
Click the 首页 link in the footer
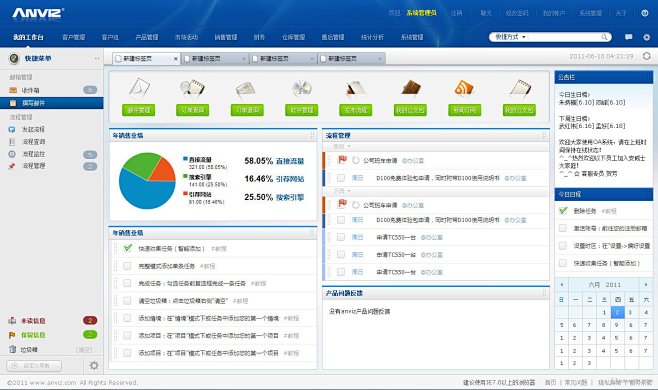coord(550,382)
